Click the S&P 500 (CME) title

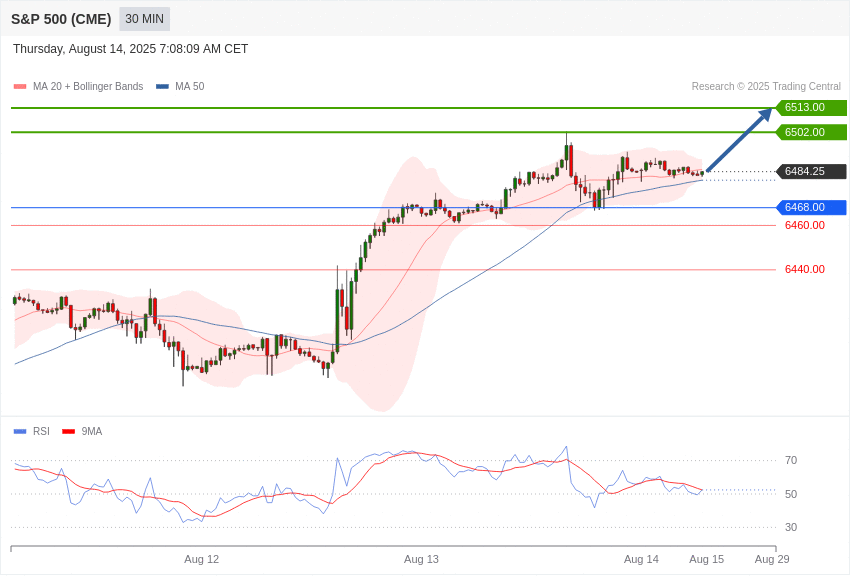(x=61, y=19)
